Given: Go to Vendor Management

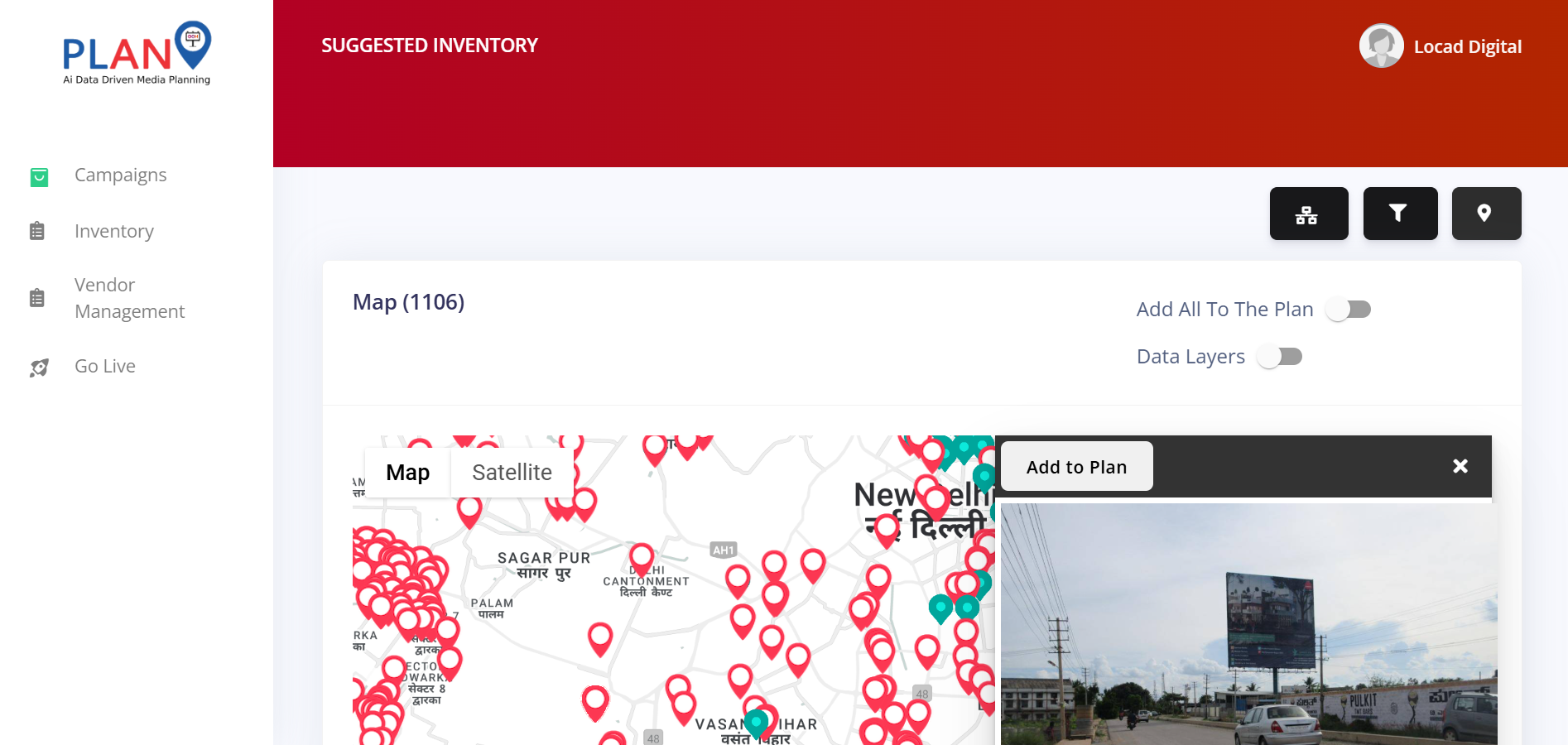Looking at the screenshot, I should [129, 298].
